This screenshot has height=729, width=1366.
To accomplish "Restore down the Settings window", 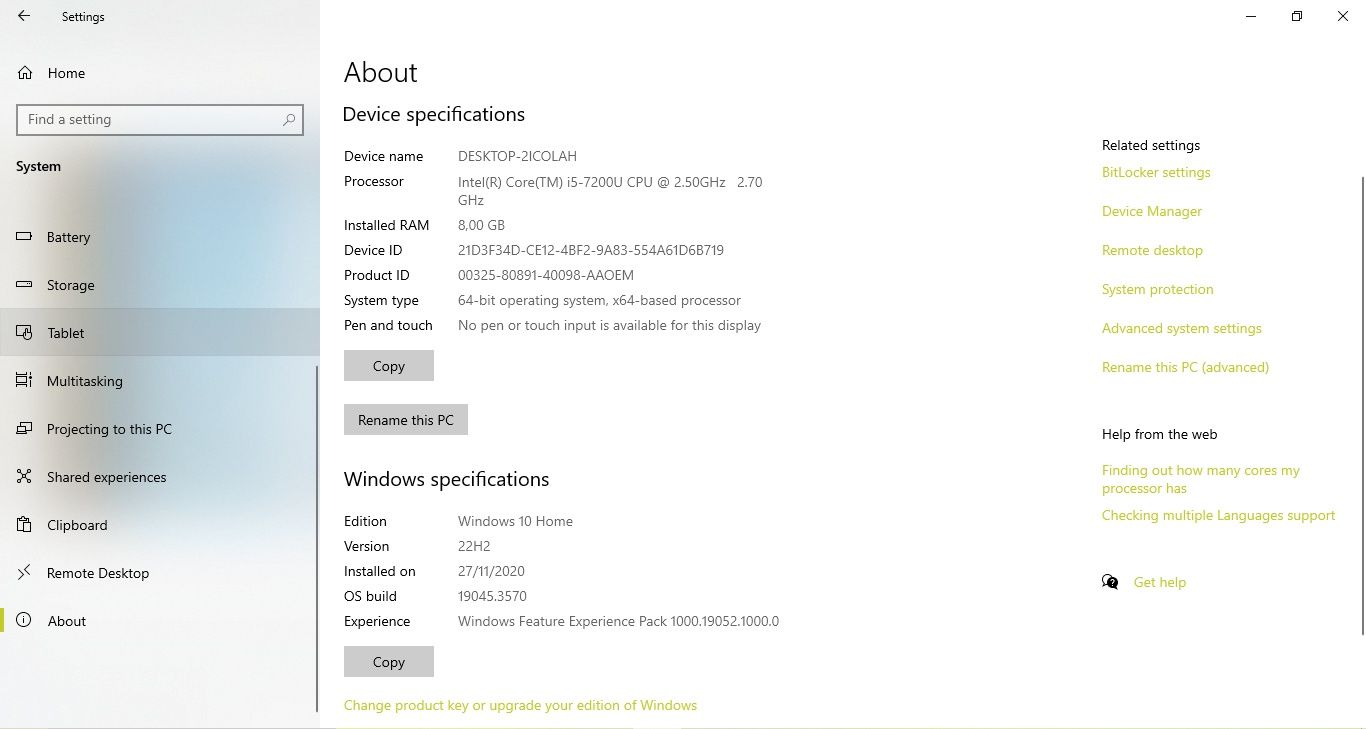I will pos(1297,16).
